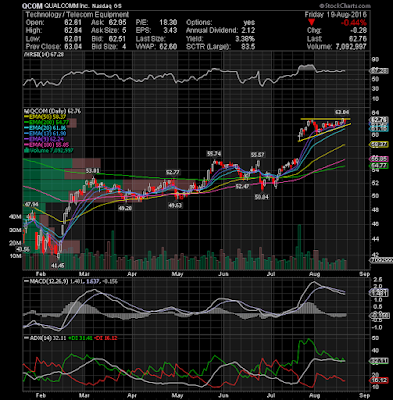This screenshot has height=400, width=393.
Task: Click the -0.44% percent change value
Action: pyautogui.click(x=354, y=23)
